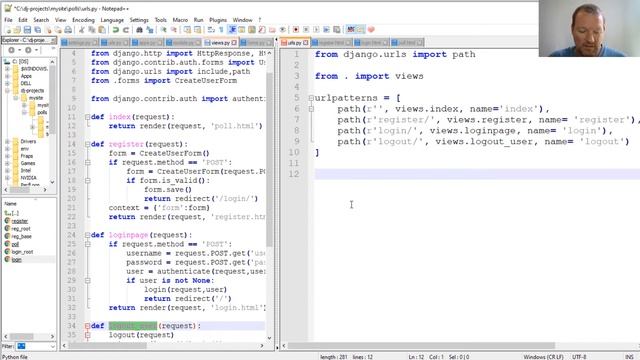Select the login_root file in file list
Screen dimensions: 640x360
click(22, 252)
